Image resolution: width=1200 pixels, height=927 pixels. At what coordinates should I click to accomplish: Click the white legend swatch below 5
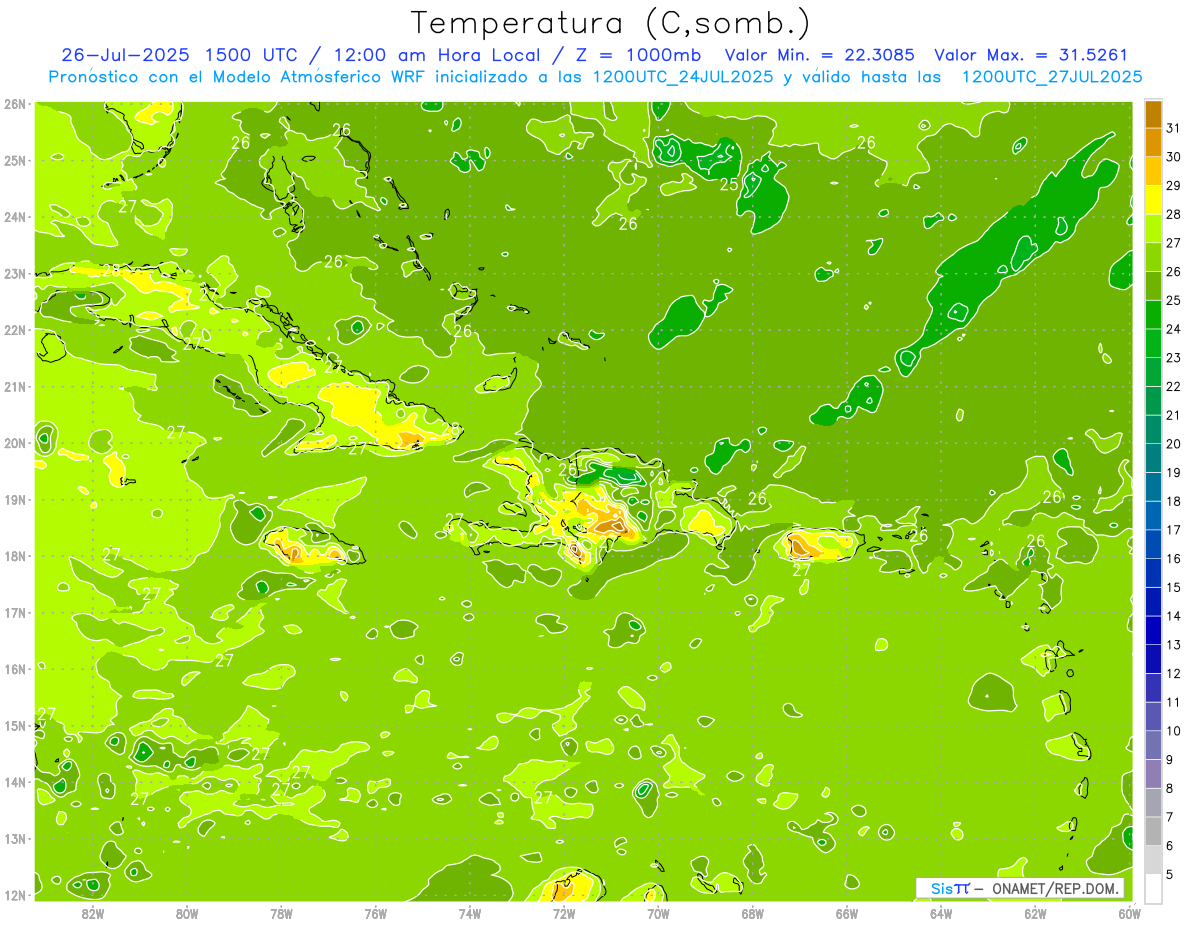coord(1153,888)
